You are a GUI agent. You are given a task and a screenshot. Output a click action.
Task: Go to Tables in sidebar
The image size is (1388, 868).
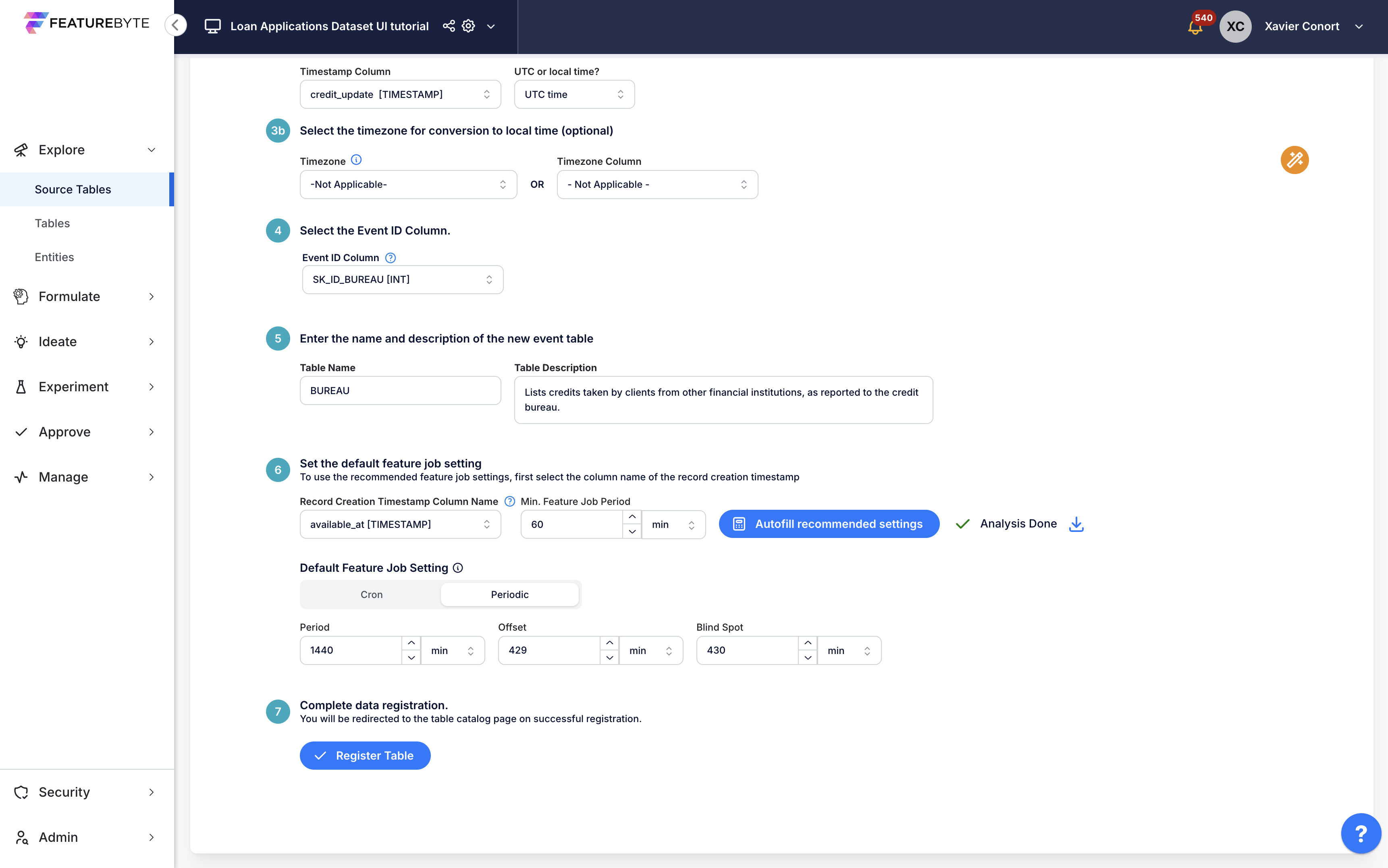pos(52,223)
